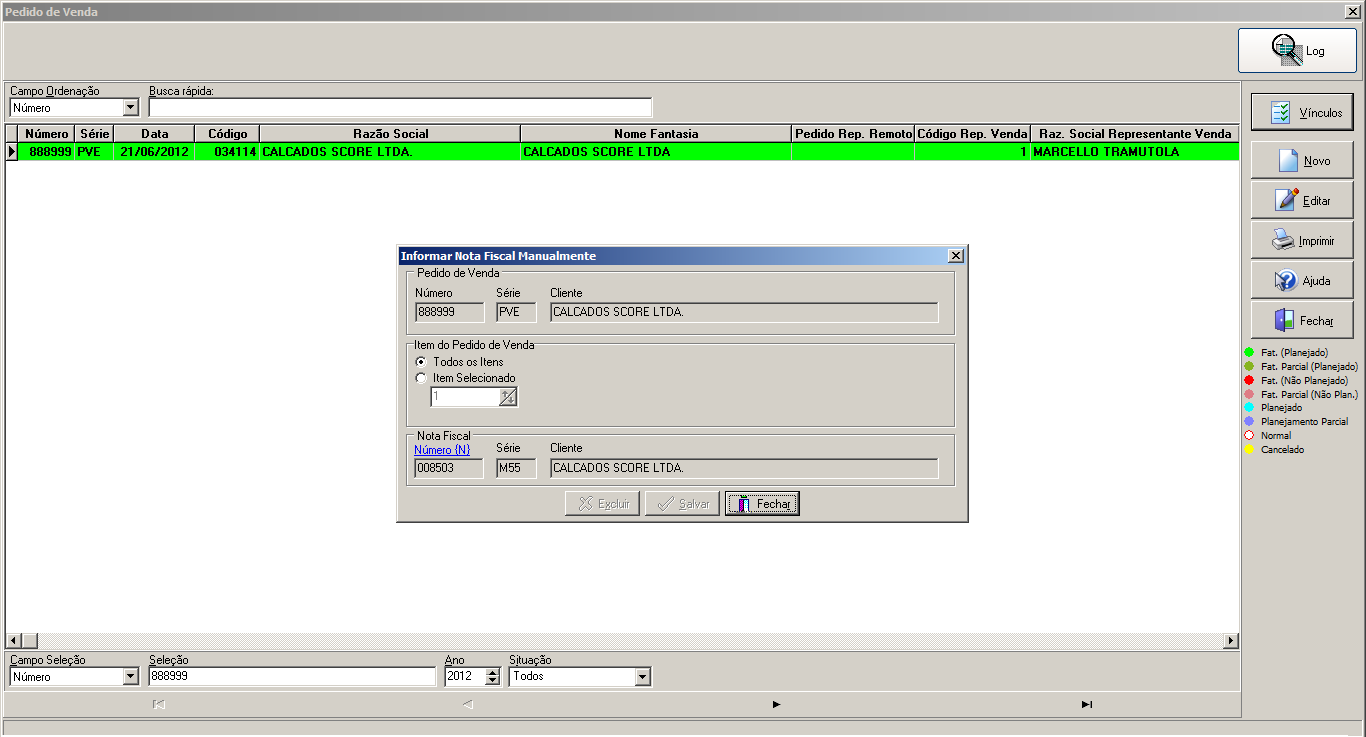
Task: Expand the Campo Seleção dropdown
Action: (x=131, y=676)
